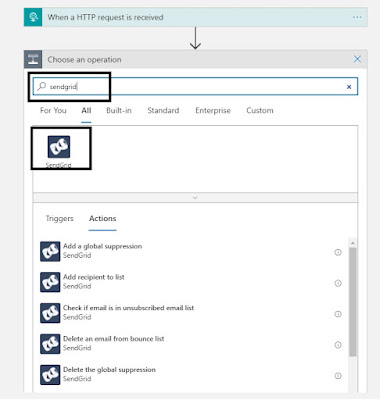Open the Enterprise connectors tab
The width and height of the screenshot is (380, 400).
pyautogui.click(x=213, y=110)
